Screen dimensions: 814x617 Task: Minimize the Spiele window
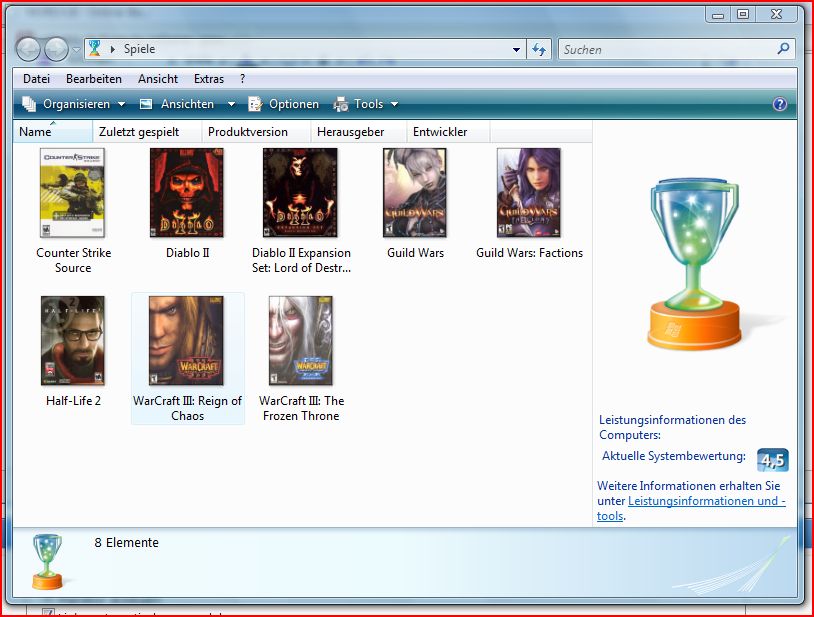coord(718,15)
